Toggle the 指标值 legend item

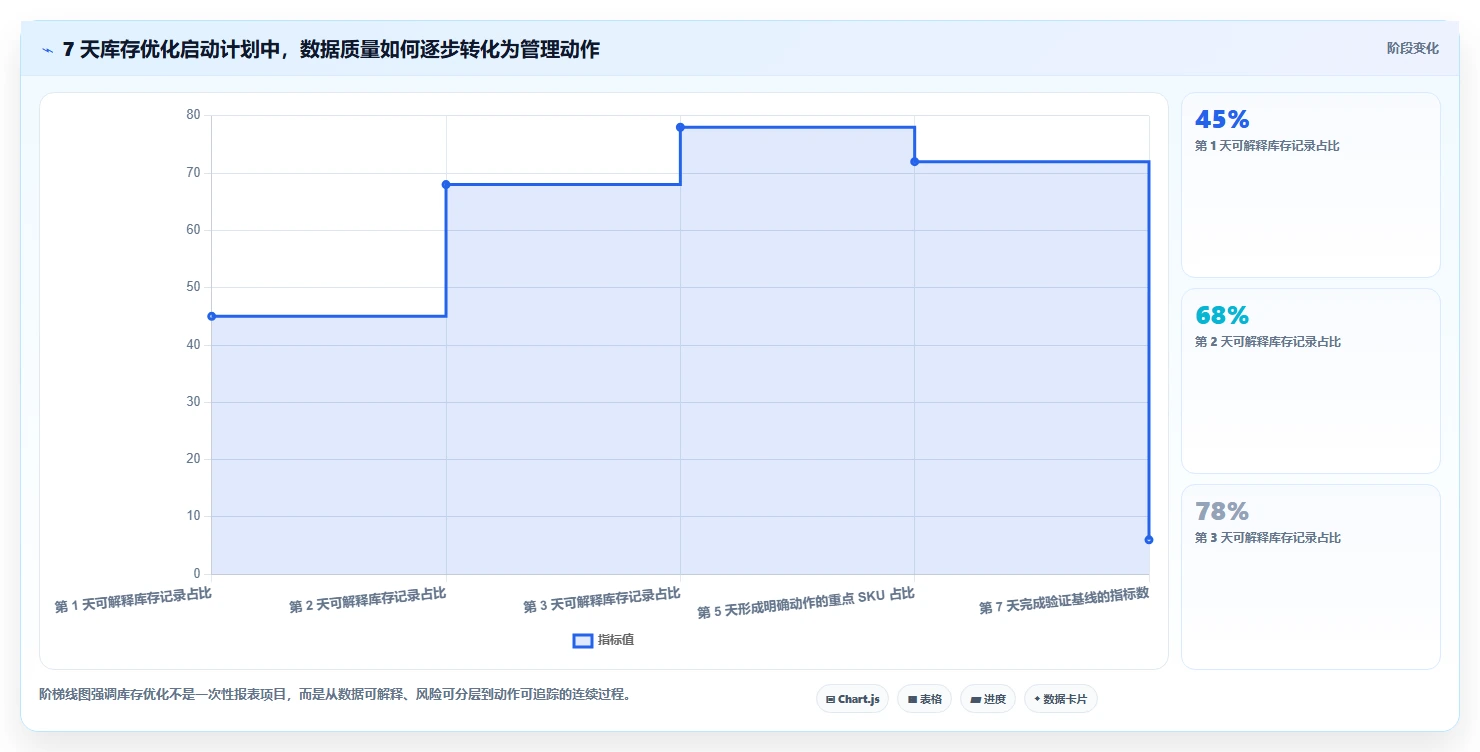(603, 640)
